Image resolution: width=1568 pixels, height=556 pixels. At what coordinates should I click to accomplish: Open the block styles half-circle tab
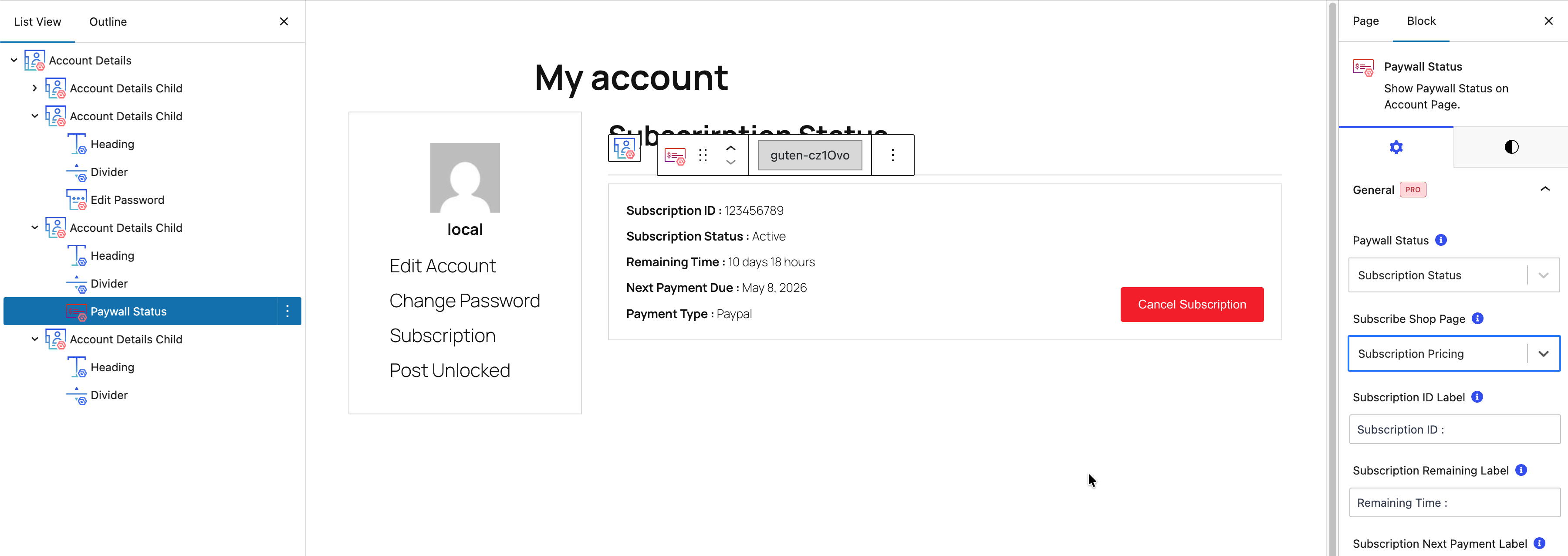[x=1511, y=147]
